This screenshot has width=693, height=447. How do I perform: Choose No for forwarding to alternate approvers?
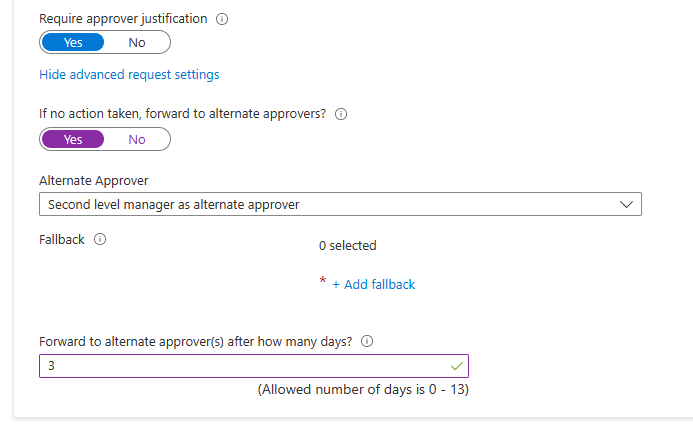(x=137, y=139)
